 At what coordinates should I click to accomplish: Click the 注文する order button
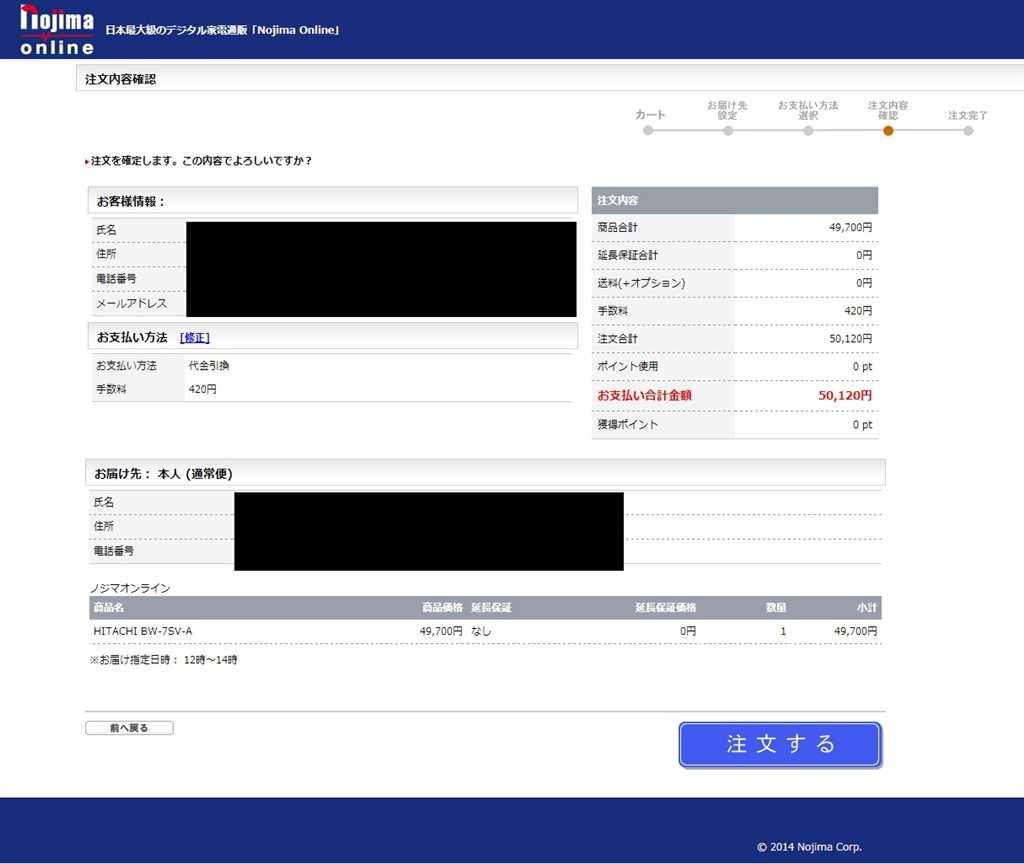tap(780, 744)
